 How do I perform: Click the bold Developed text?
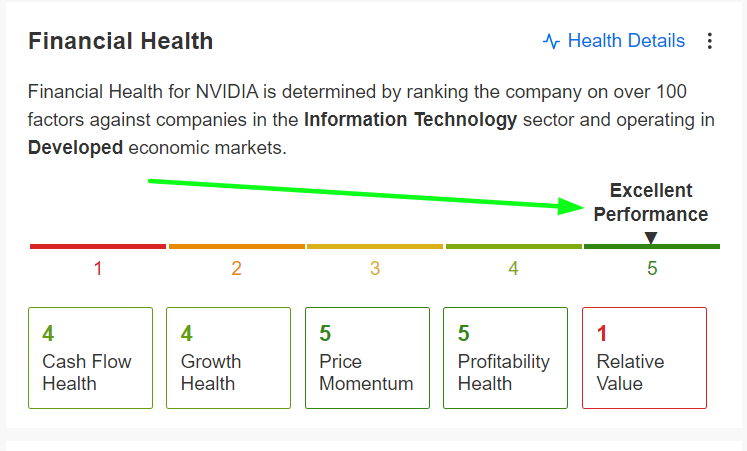pos(75,148)
